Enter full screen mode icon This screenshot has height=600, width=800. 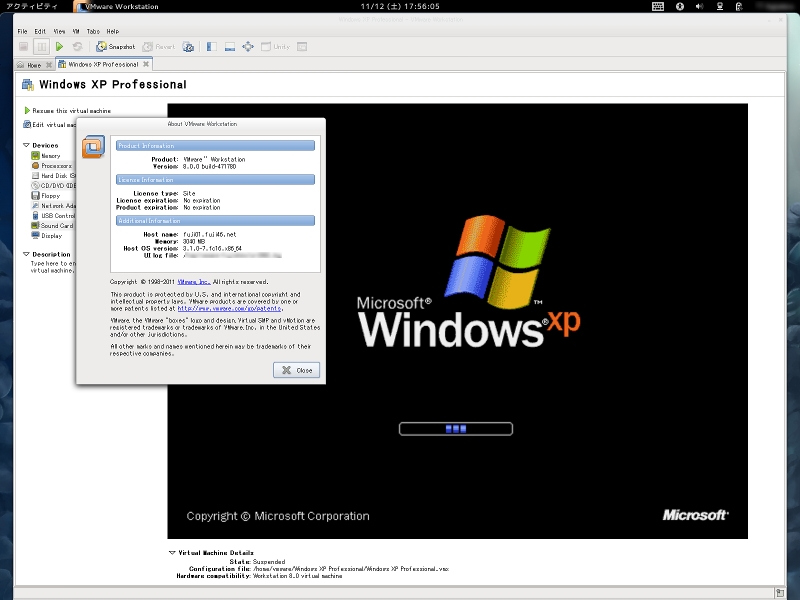[x=248, y=46]
